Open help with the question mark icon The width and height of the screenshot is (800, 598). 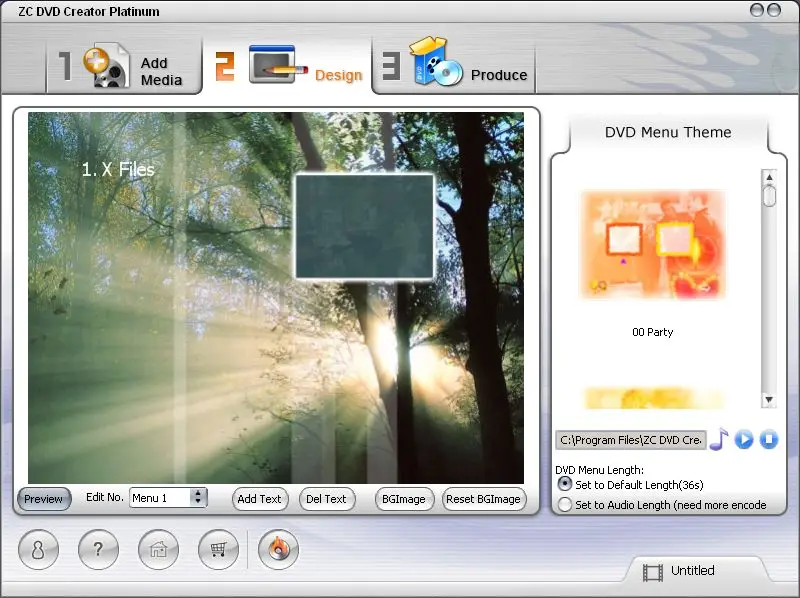point(98,550)
